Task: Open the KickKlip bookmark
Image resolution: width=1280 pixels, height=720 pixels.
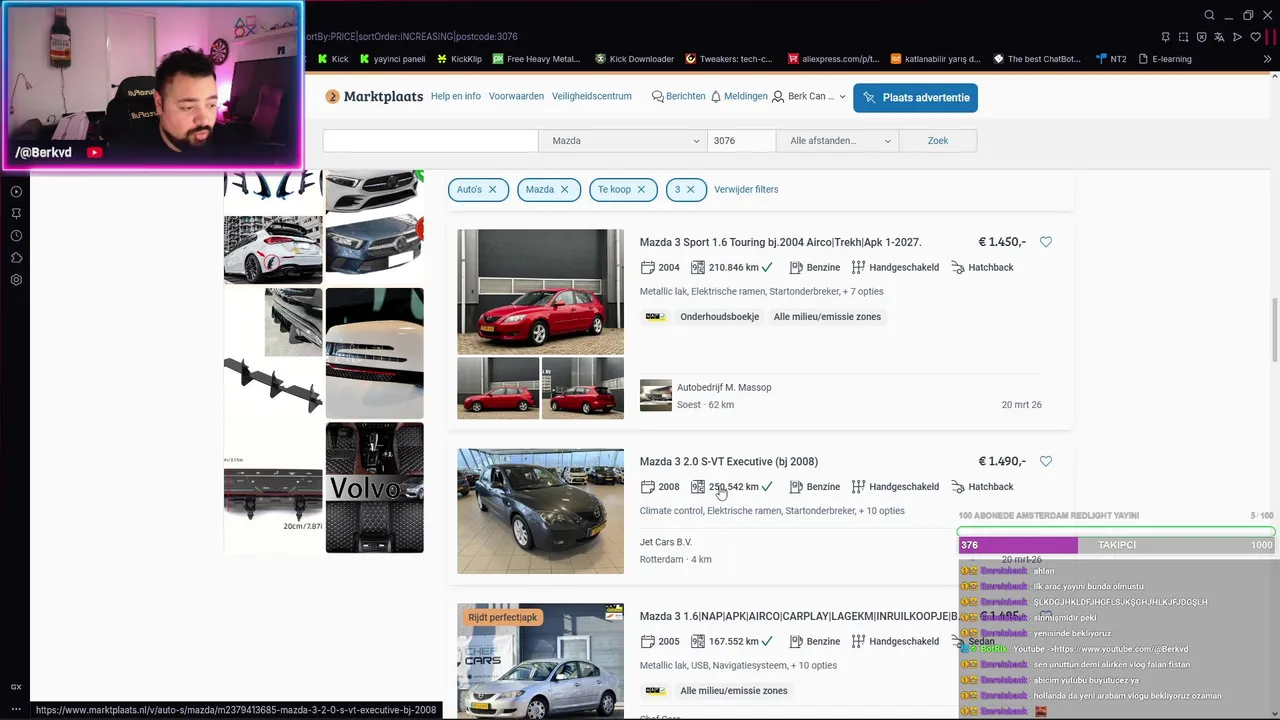Action: coord(459,59)
